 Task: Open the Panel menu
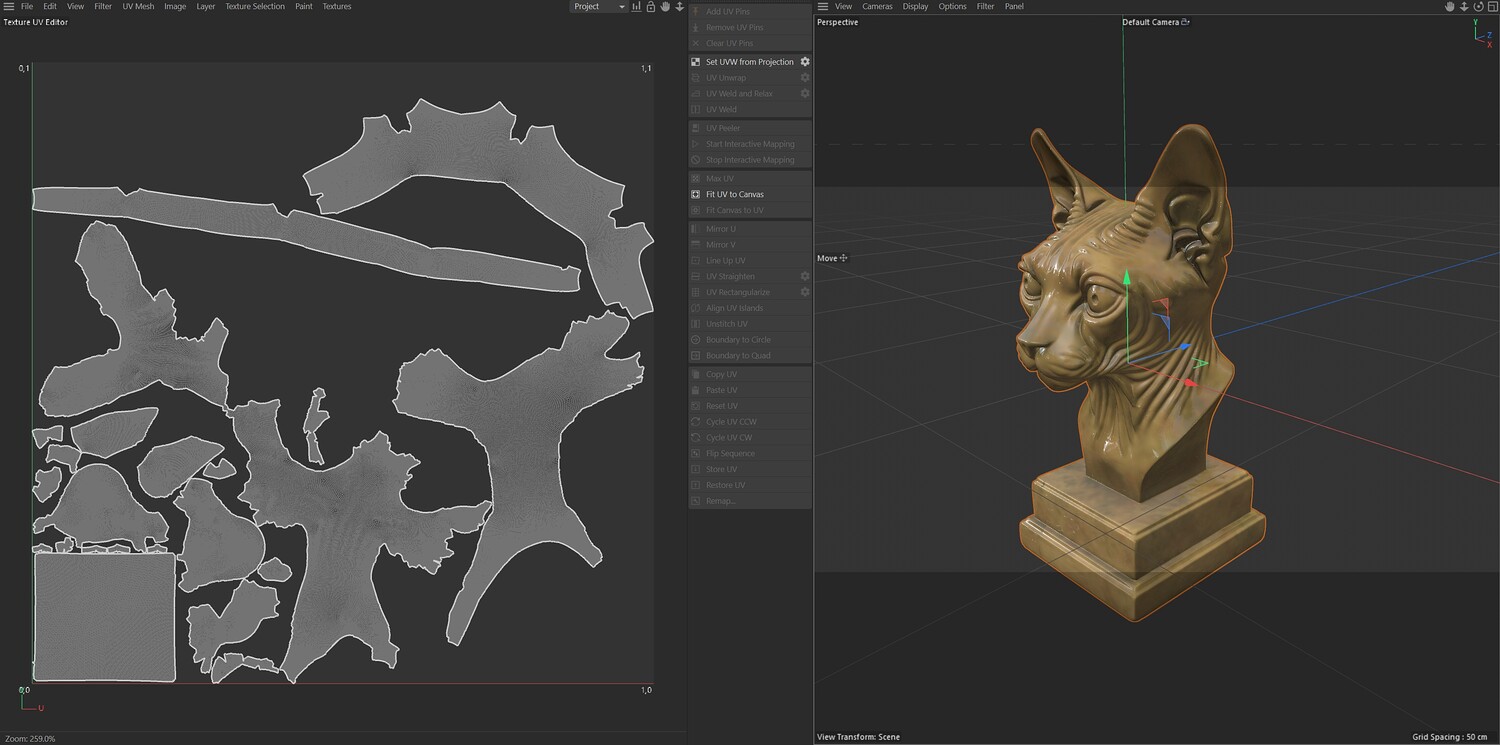click(1014, 6)
